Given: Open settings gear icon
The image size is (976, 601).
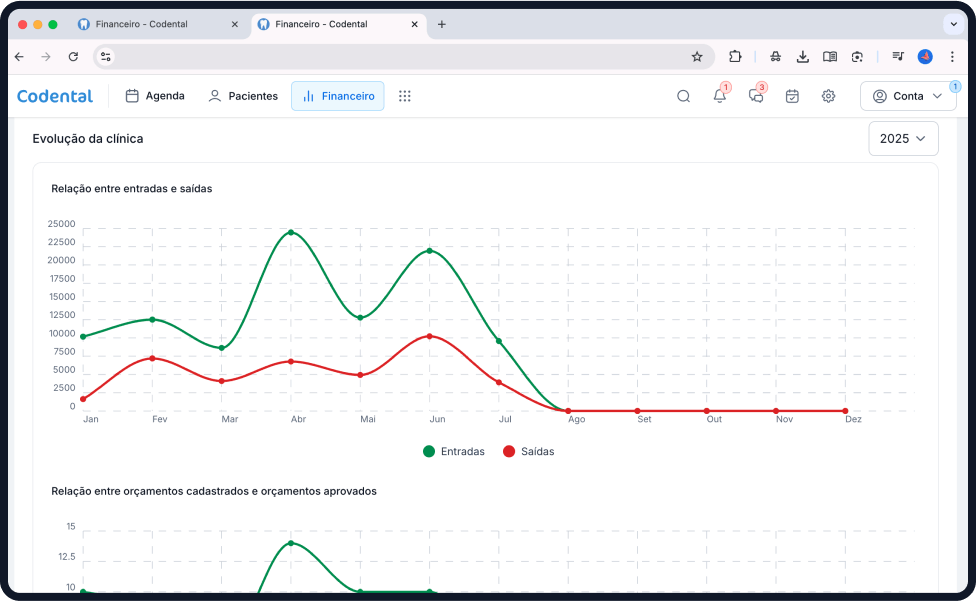Looking at the screenshot, I should 828,96.
